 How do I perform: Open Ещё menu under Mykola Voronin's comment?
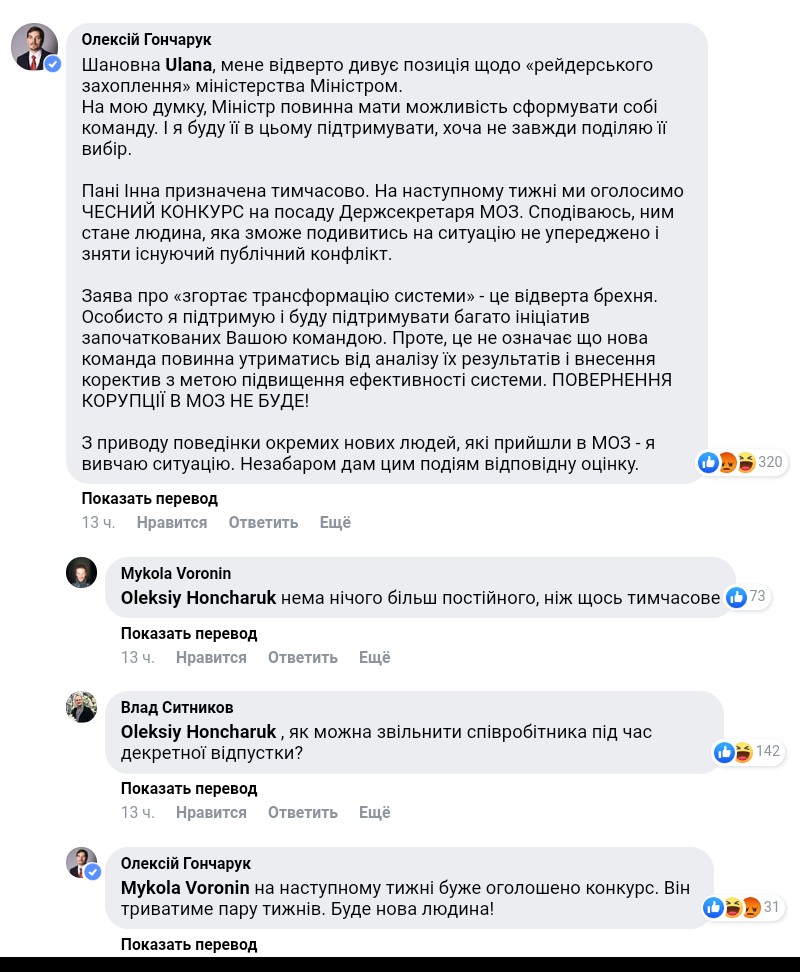point(374,657)
